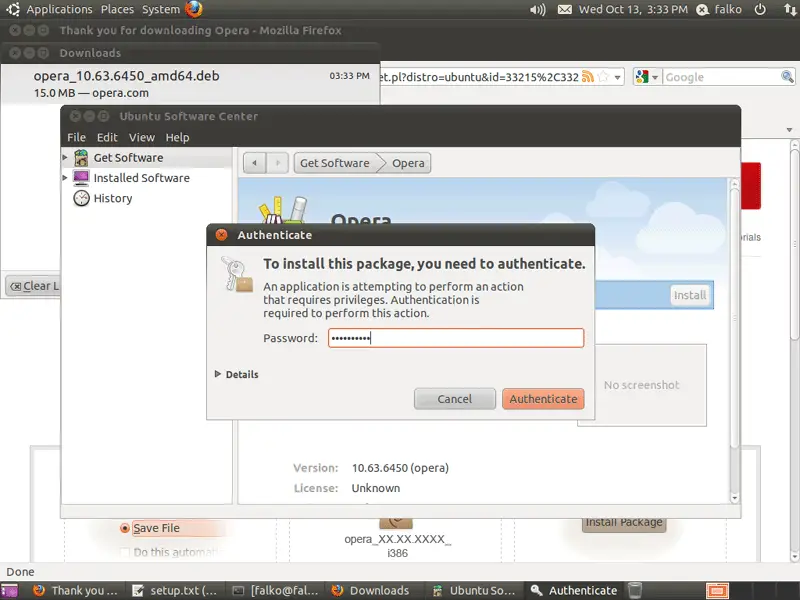
Task: Switch to the 'Thank you ...' Firefox taskbar item
Action: (74, 591)
